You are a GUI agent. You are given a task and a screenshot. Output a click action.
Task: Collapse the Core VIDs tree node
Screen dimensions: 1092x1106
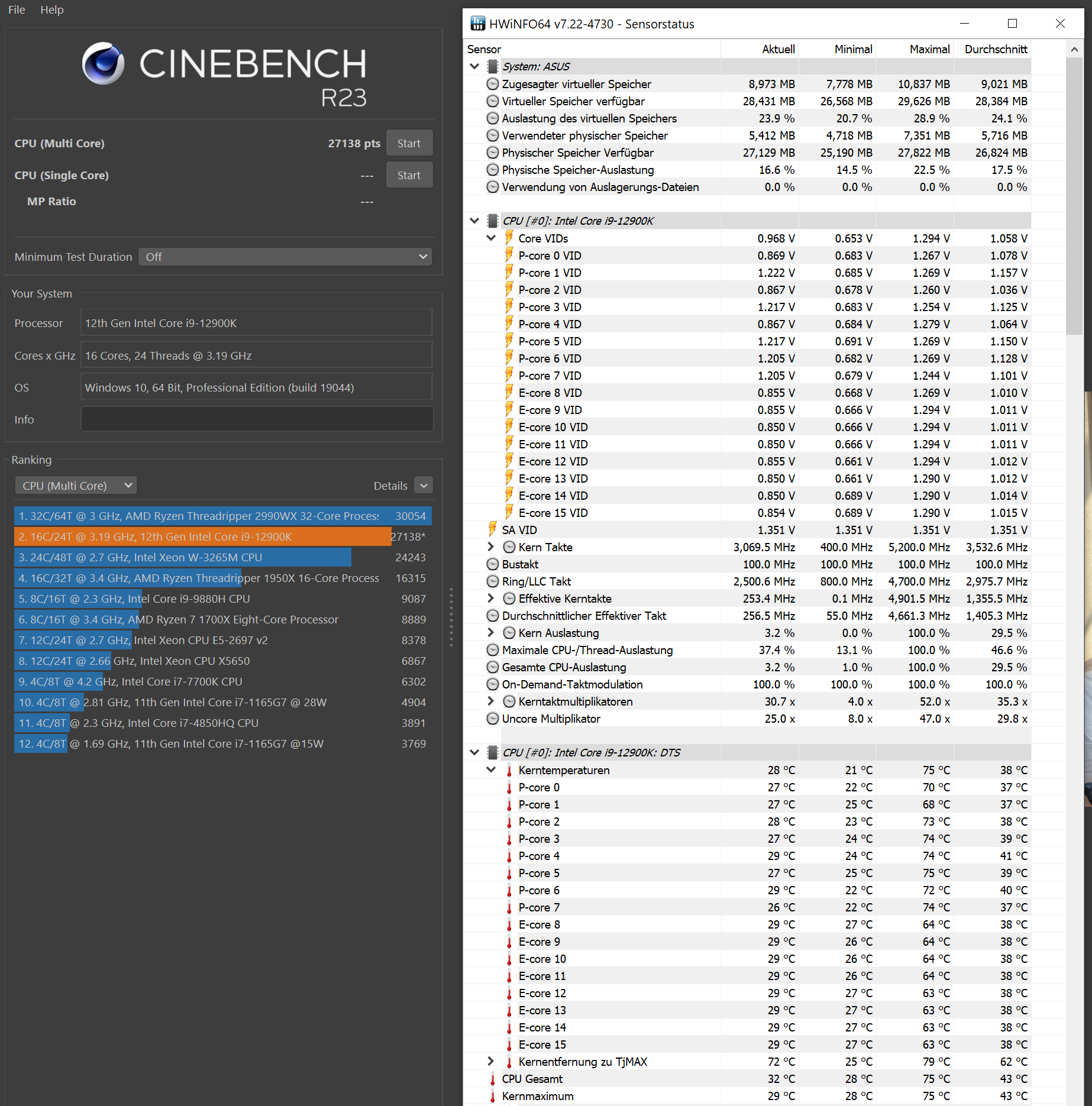coord(491,238)
